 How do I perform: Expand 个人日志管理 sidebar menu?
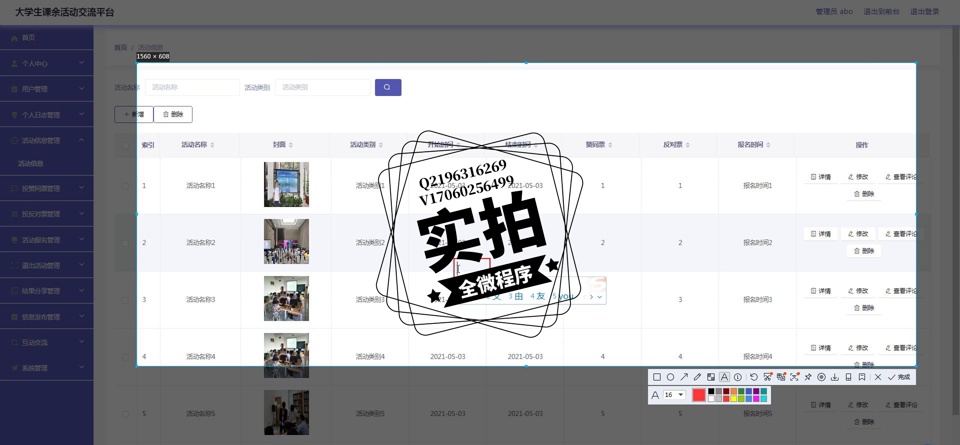(47, 114)
